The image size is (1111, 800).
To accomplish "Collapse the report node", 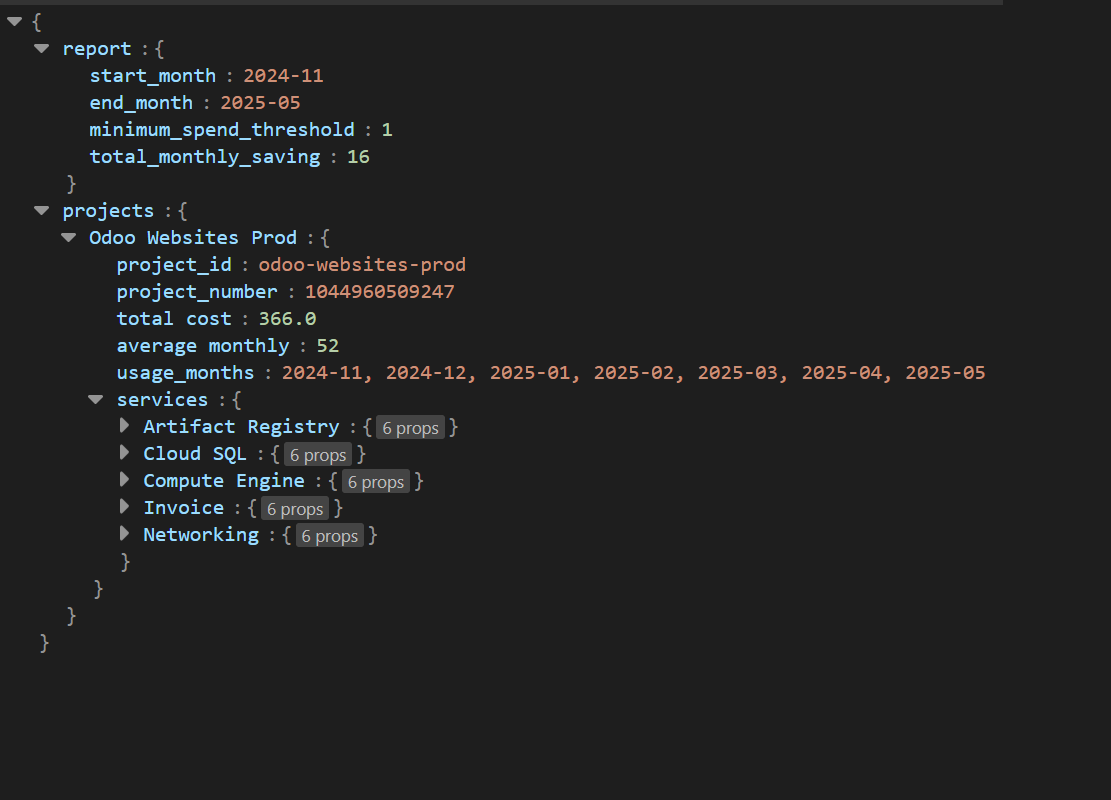I will (x=41, y=48).
